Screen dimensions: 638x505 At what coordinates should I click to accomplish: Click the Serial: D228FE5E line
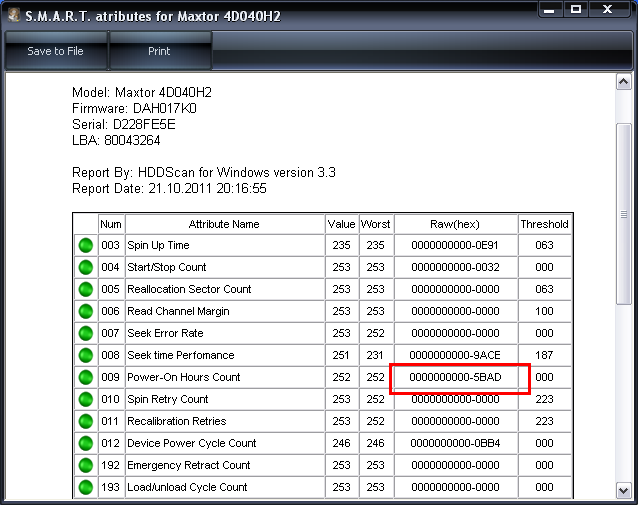click(124, 125)
